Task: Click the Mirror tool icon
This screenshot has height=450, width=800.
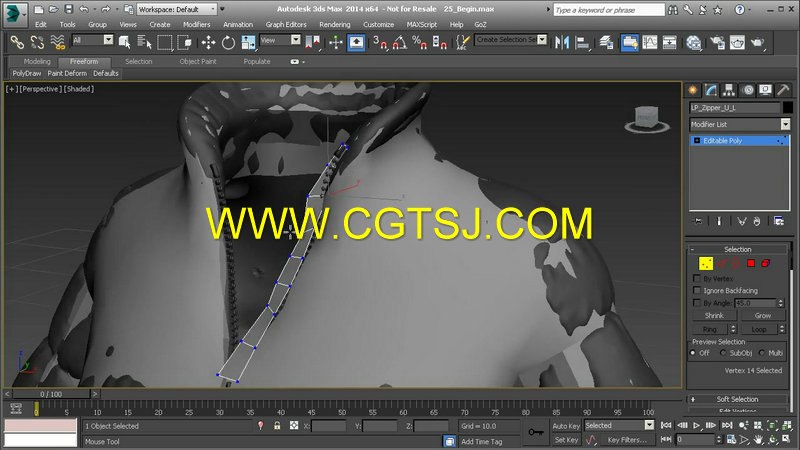Action: [562, 42]
